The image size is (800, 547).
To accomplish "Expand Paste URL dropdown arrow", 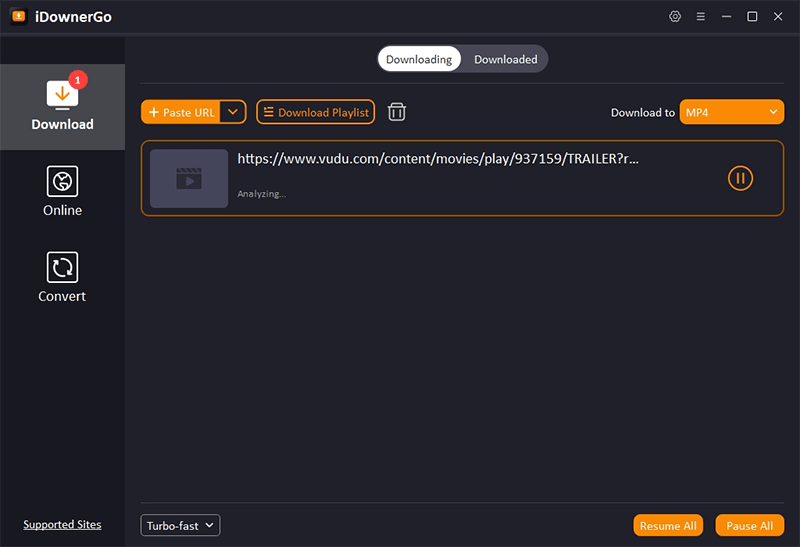I will click(x=233, y=112).
